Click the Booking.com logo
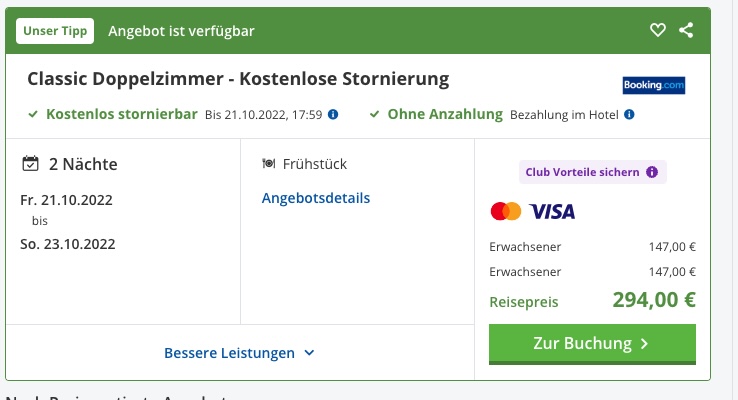The height and width of the screenshot is (400, 738). pos(653,85)
